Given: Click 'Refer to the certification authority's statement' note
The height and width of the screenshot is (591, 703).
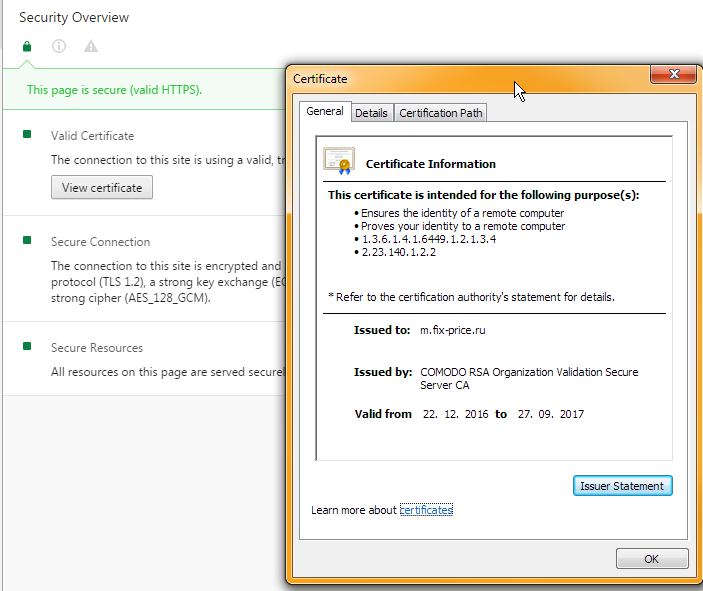Looking at the screenshot, I should (x=472, y=297).
